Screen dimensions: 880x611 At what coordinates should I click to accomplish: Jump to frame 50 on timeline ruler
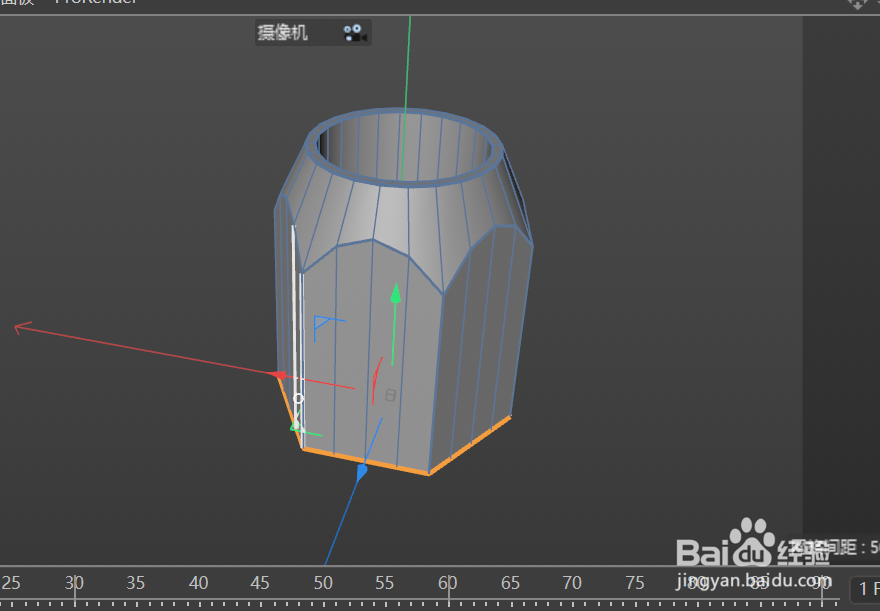point(323,583)
